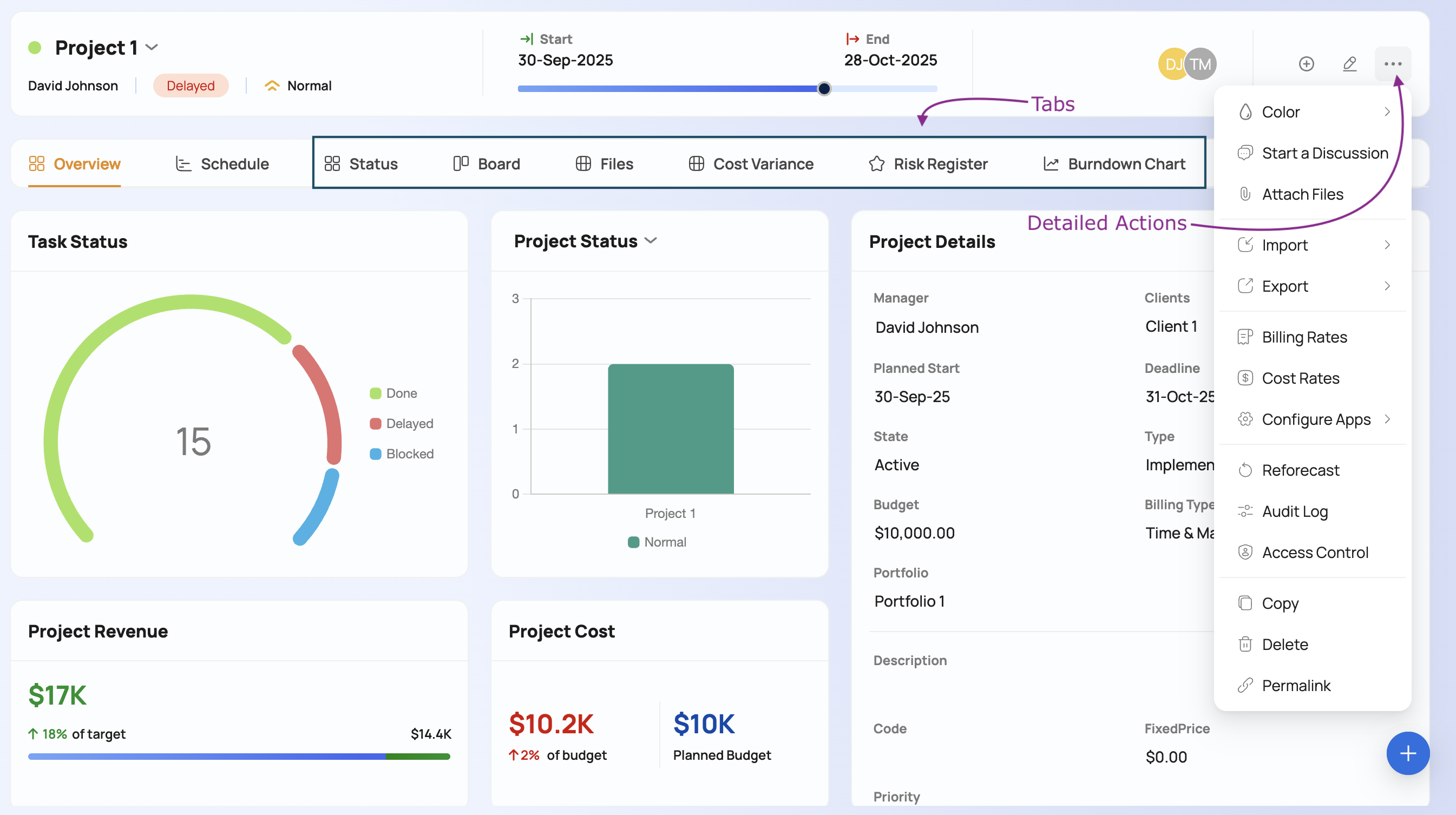Click the TM member avatar

(x=1201, y=64)
